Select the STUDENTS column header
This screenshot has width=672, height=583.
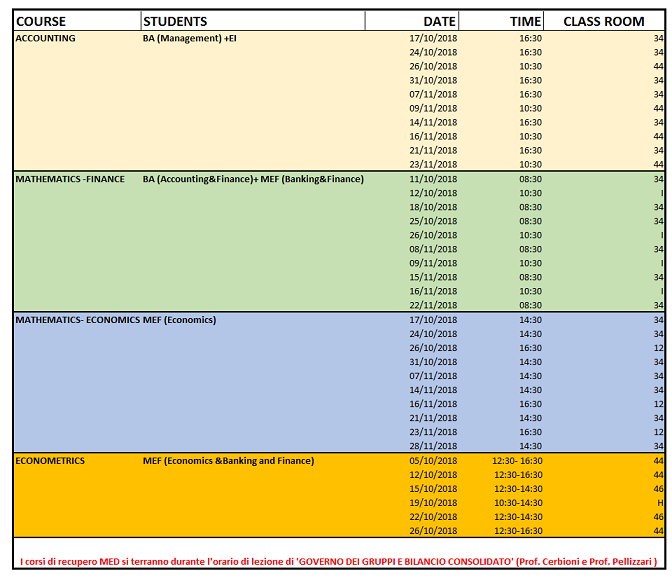pyautogui.click(x=175, y=21)
